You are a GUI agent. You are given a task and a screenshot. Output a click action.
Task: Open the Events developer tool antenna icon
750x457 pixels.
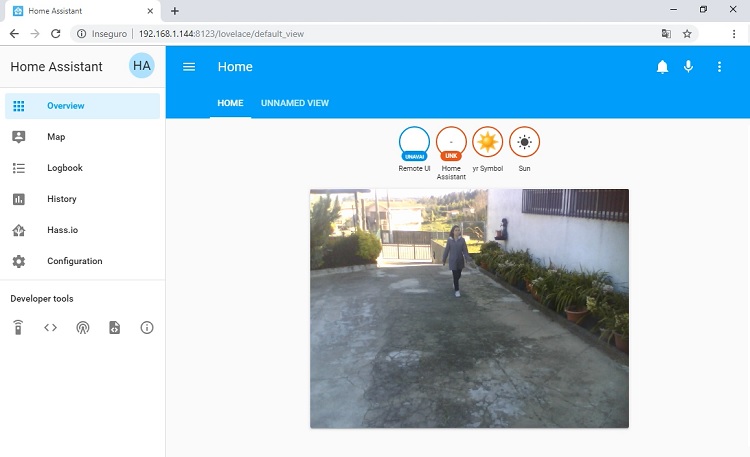[82, 327]
